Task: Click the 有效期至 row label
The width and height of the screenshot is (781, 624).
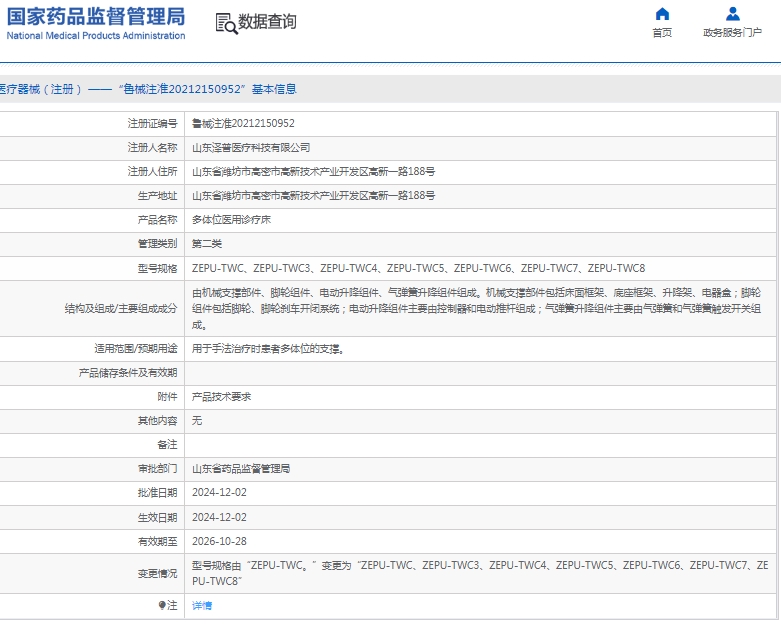Action: [157, 541]
